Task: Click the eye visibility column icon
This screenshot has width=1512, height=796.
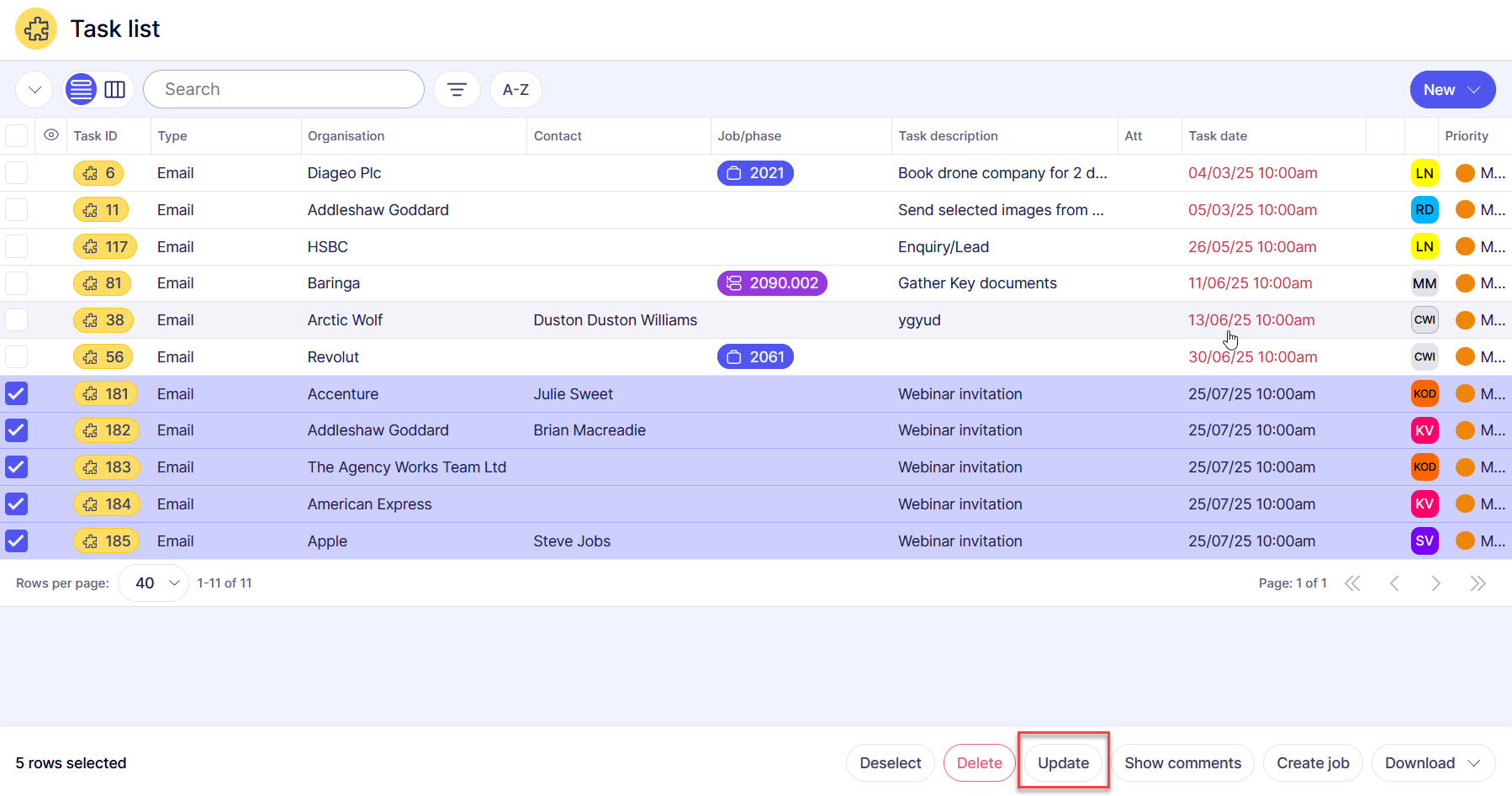Action: point(51,135)
